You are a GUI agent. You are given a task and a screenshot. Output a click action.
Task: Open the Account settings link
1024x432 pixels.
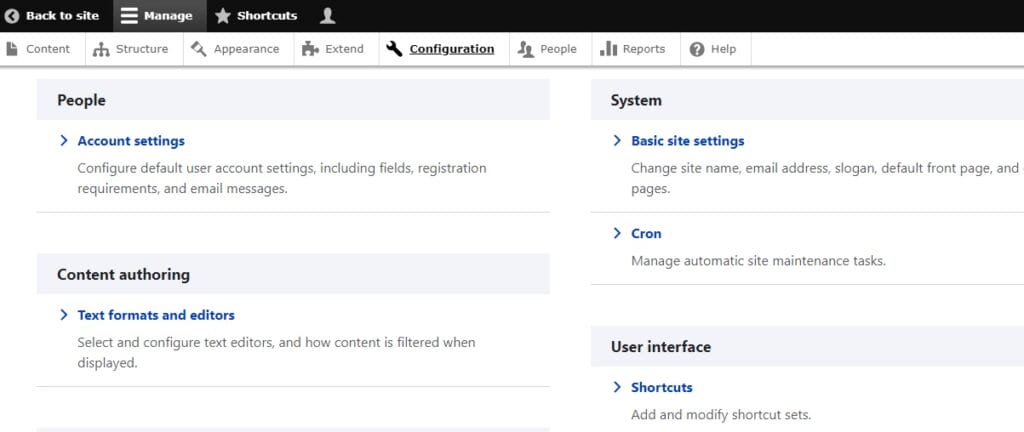coord(131,140)
